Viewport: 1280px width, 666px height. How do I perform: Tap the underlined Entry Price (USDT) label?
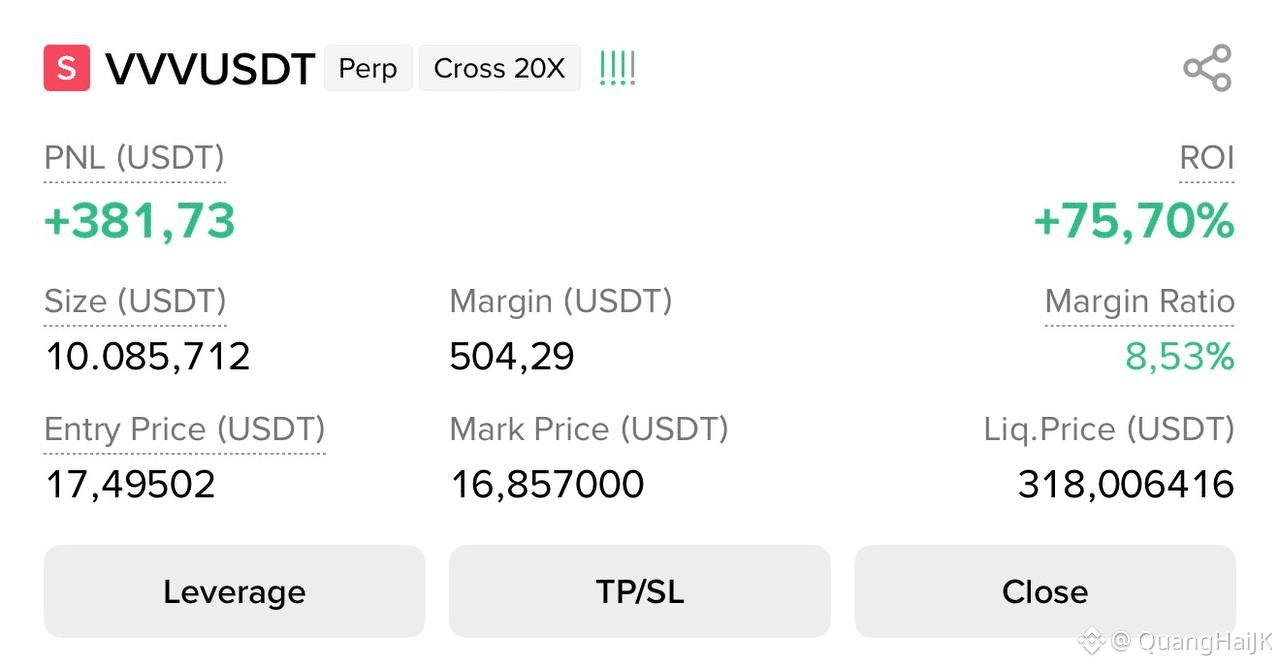click(x=185, y=429)
